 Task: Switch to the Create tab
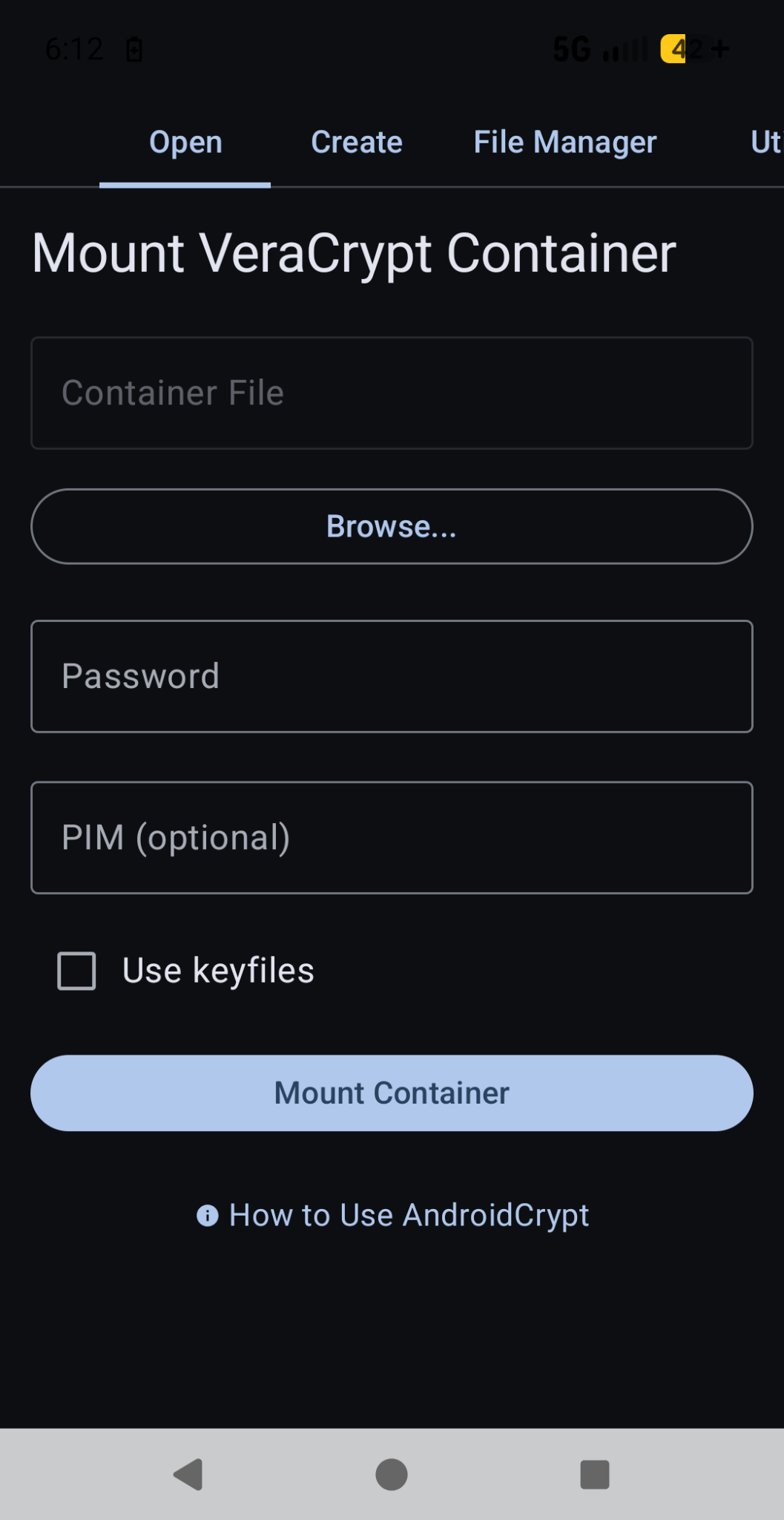357,142
